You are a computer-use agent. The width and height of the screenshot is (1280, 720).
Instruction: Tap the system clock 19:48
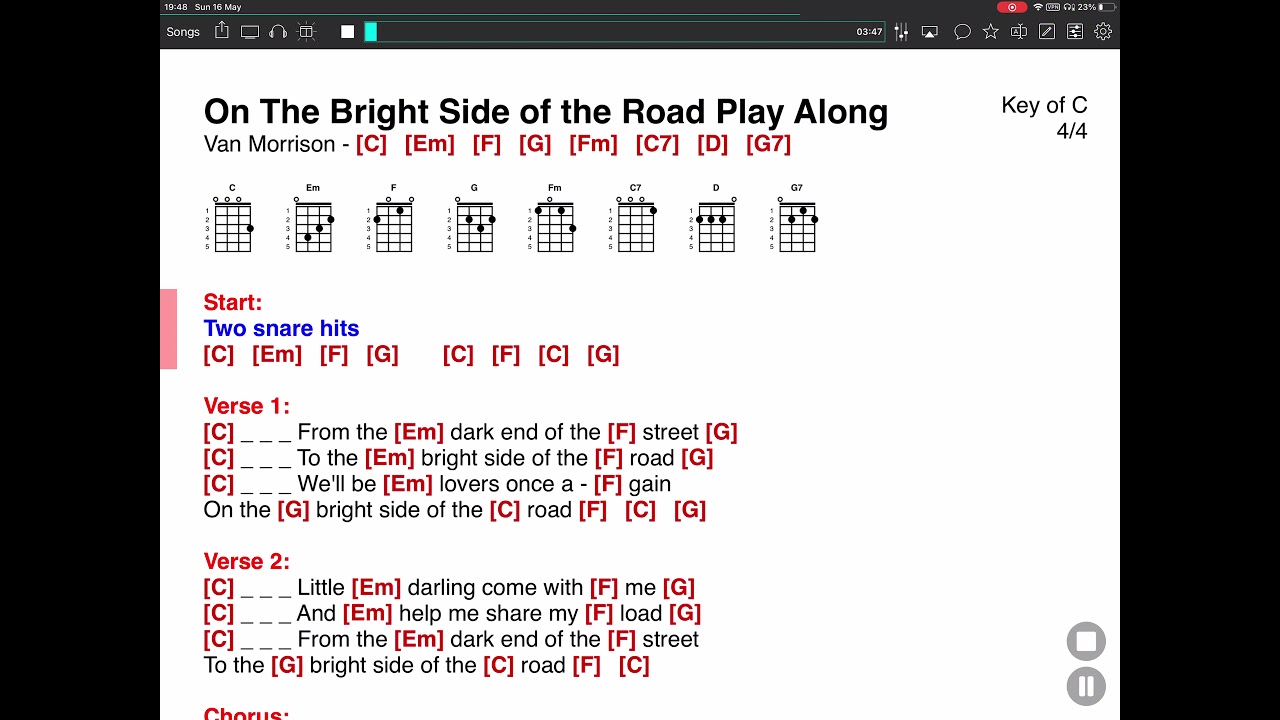pos(175,7)
